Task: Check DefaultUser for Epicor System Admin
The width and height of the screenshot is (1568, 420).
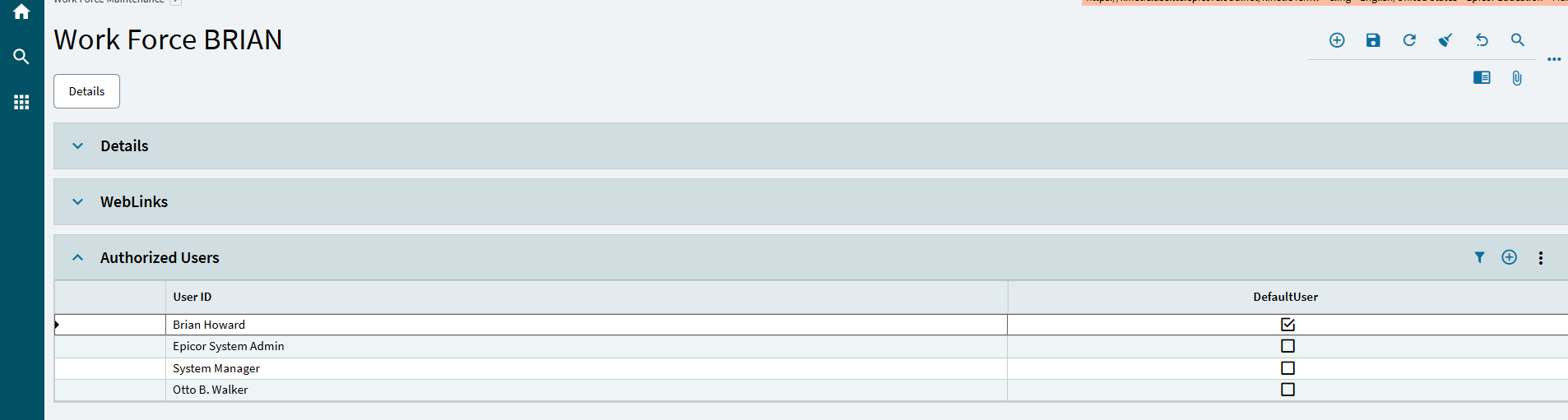Action: 1287,346
